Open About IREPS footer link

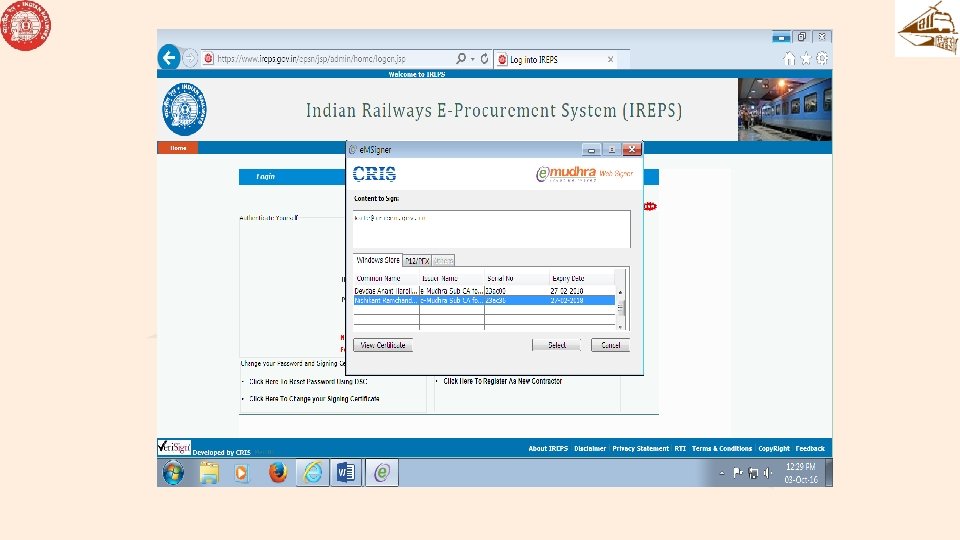coord(548,449)
